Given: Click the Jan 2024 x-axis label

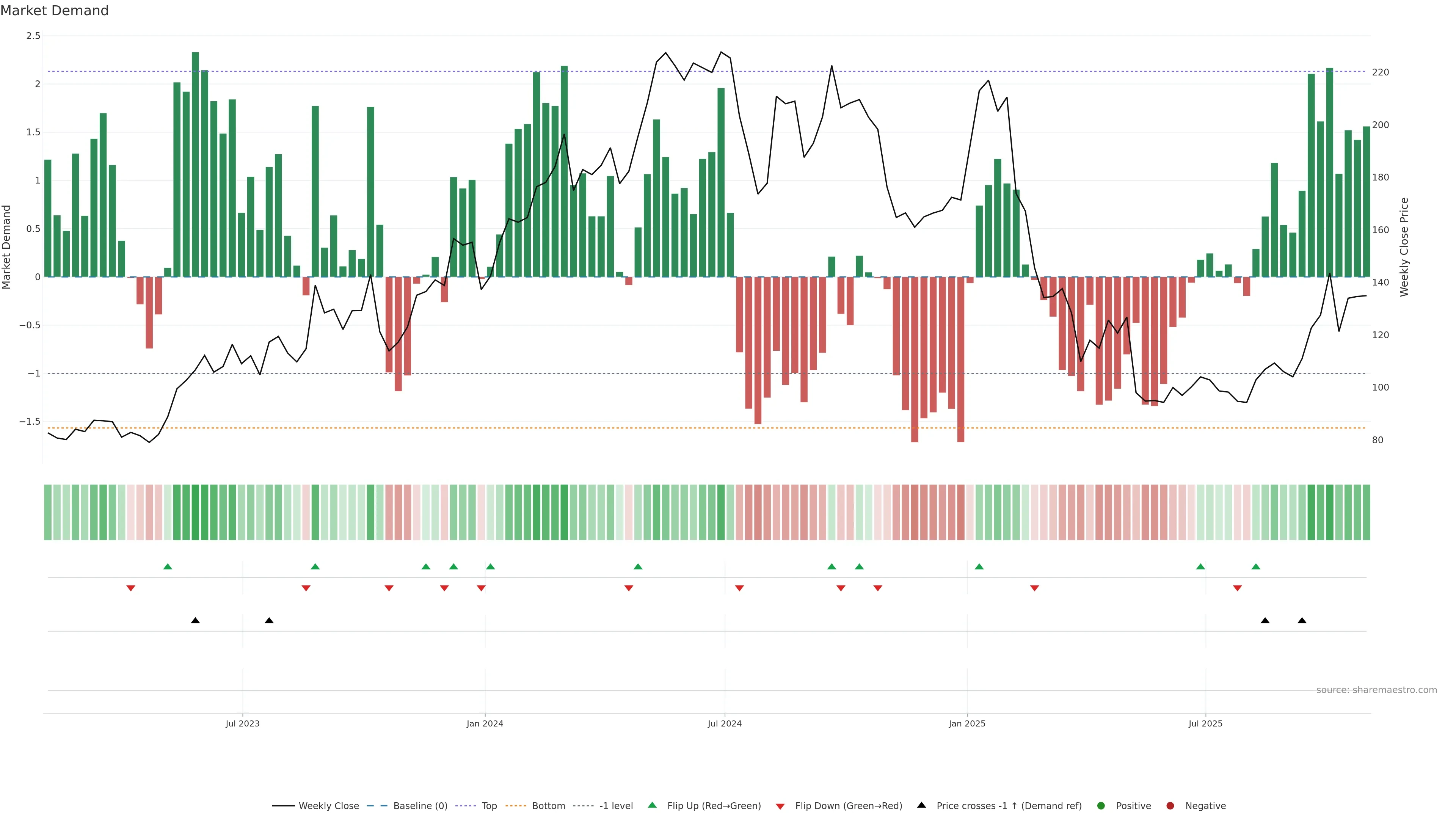Looking at the screenshot, I should click(485, 723).
